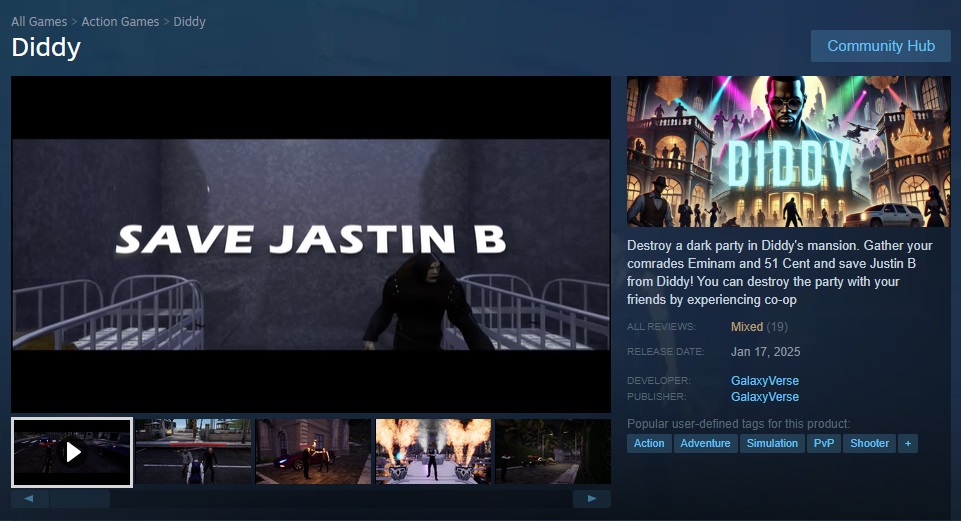Click the right arrow of thumbnail strip
The image size is (961, 521).
(592, 498)
